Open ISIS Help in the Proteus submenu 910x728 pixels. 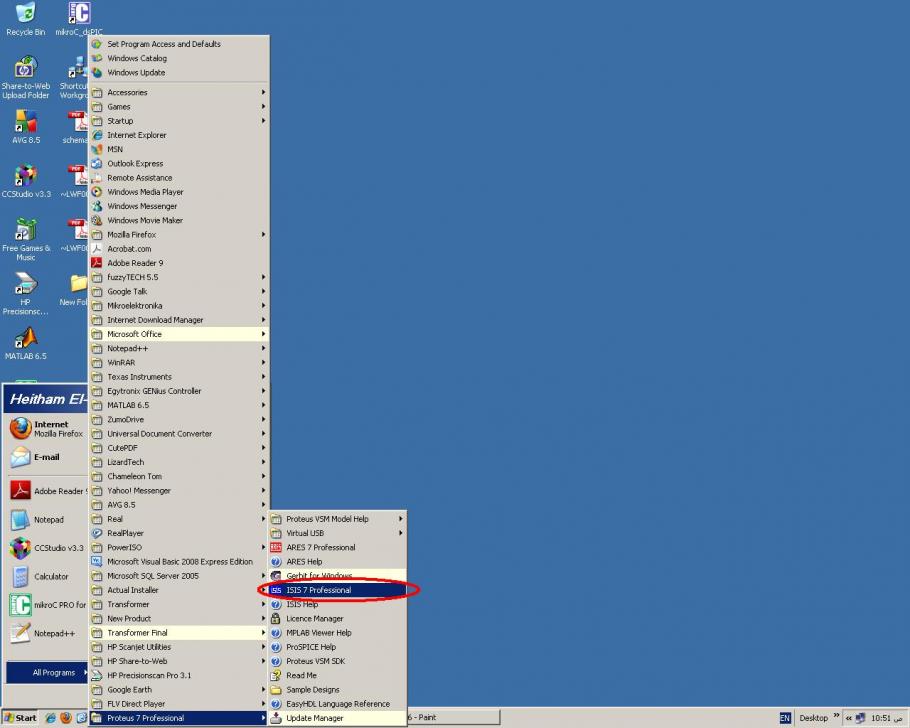337,604
